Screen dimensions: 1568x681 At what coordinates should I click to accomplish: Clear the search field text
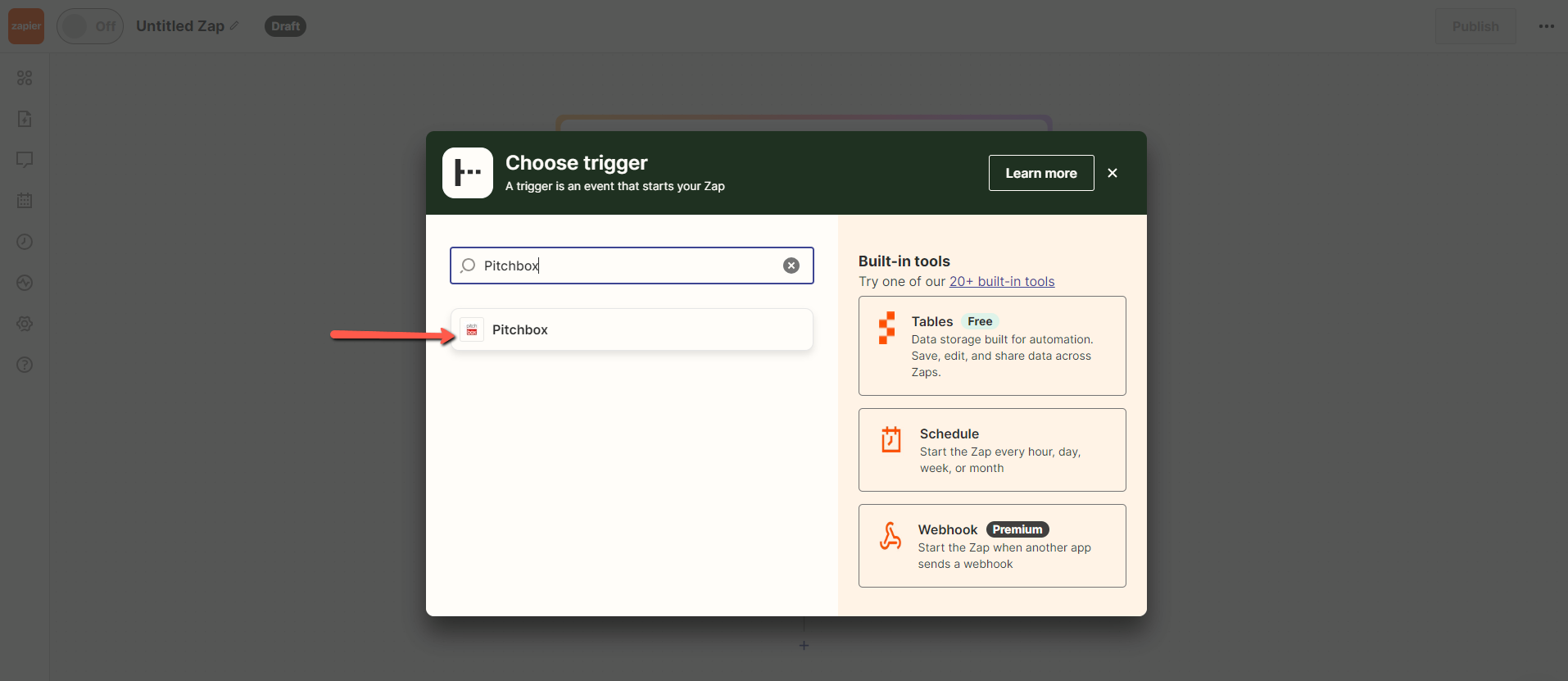coord(791,266)
